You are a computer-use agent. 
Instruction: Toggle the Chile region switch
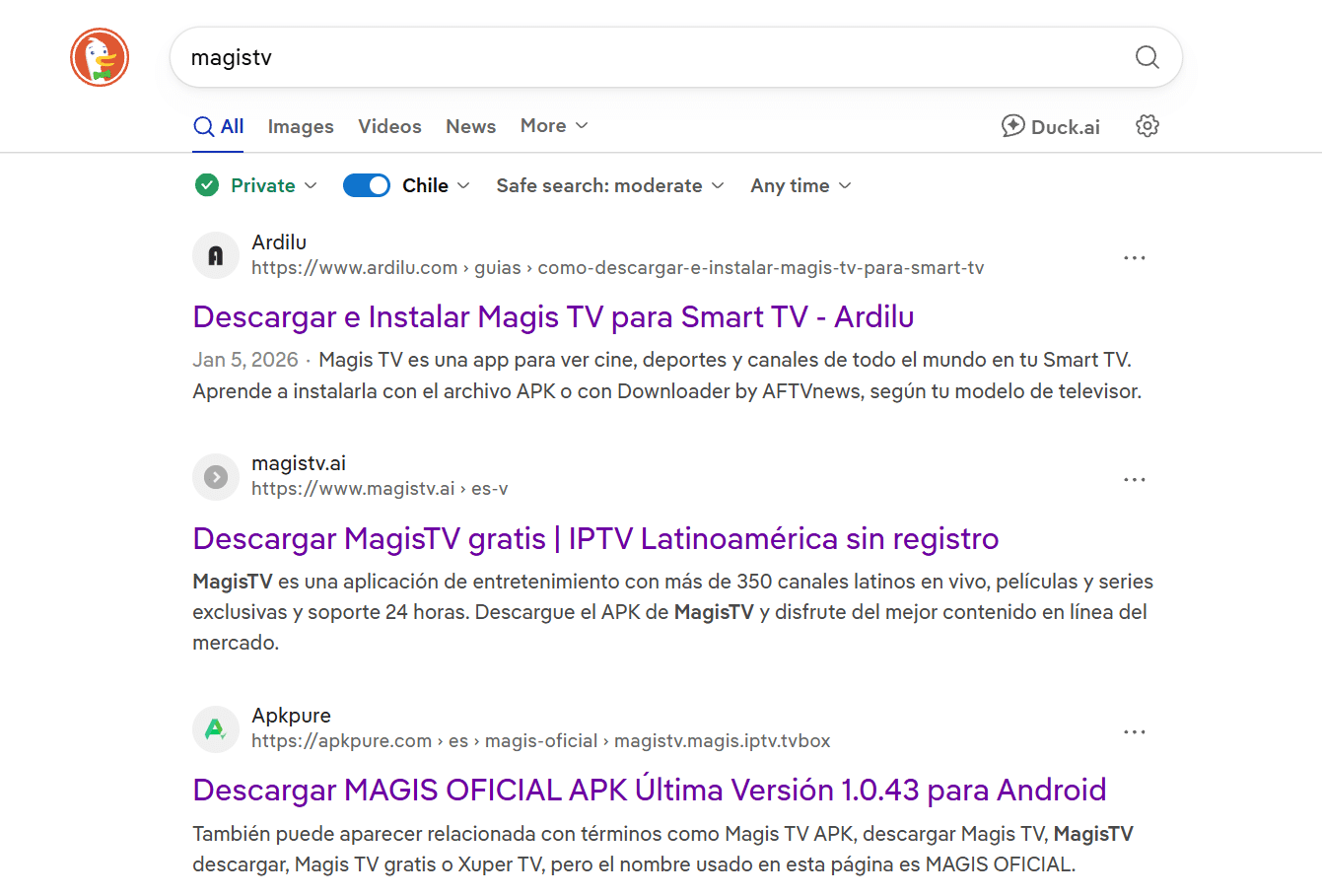[367, 185]
